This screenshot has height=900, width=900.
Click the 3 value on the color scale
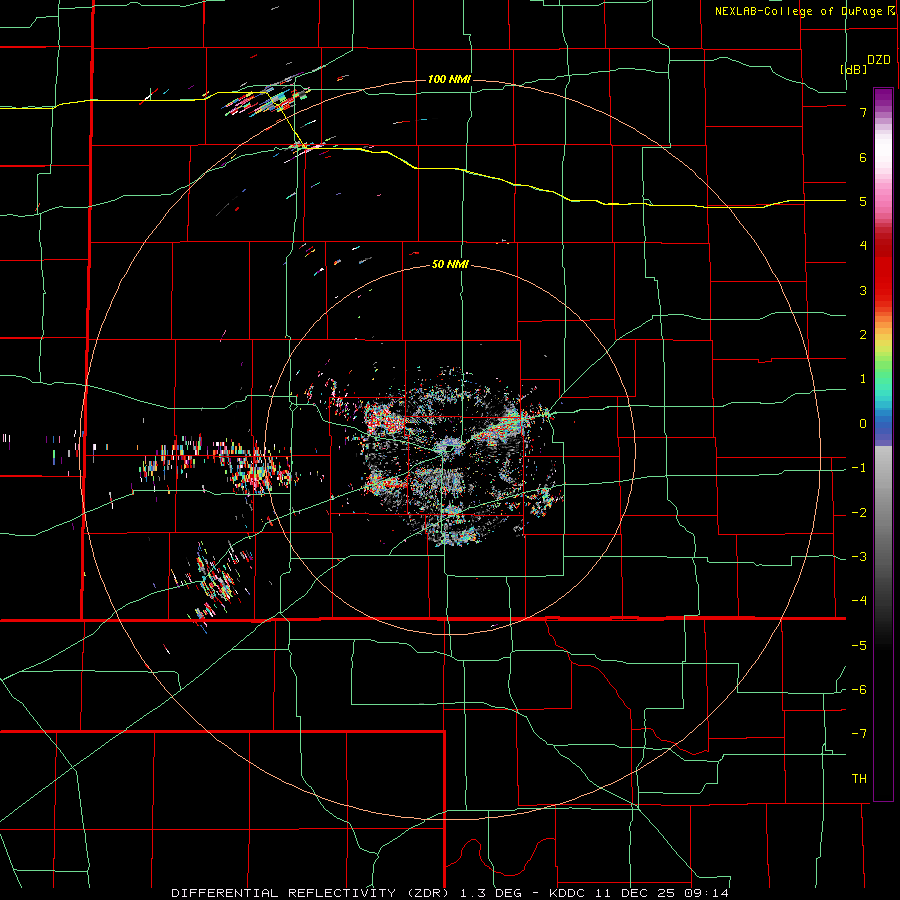click(x=863, y=290)
